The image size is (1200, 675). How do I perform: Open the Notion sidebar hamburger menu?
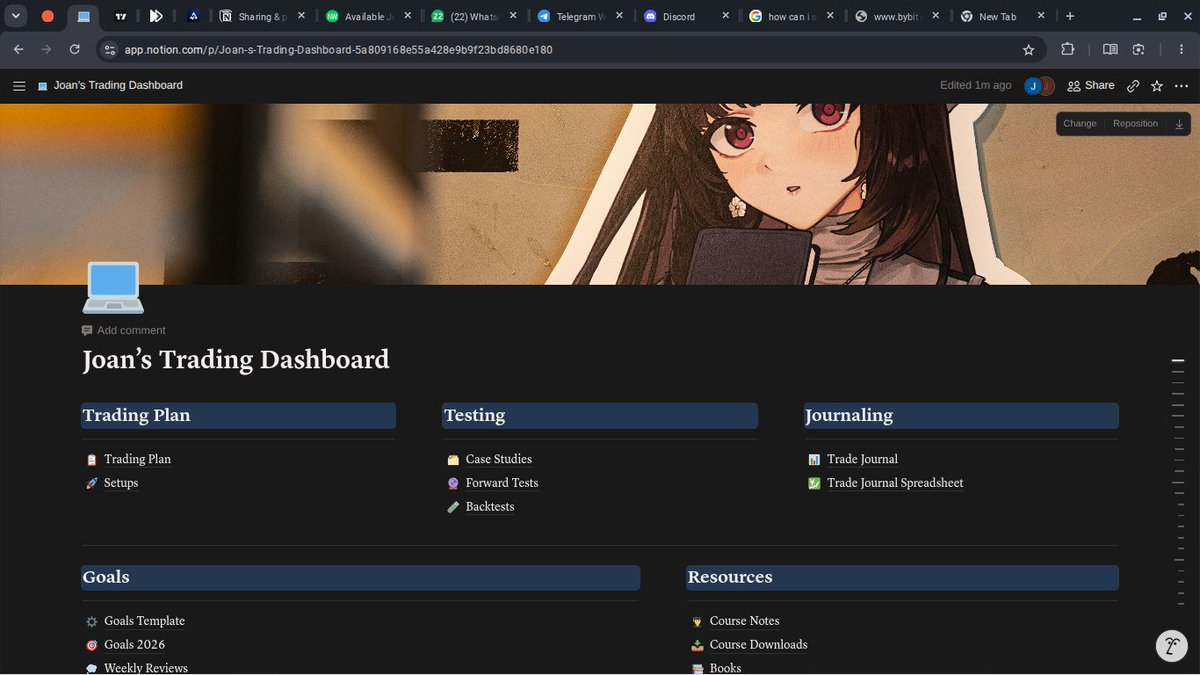[19, 86]
